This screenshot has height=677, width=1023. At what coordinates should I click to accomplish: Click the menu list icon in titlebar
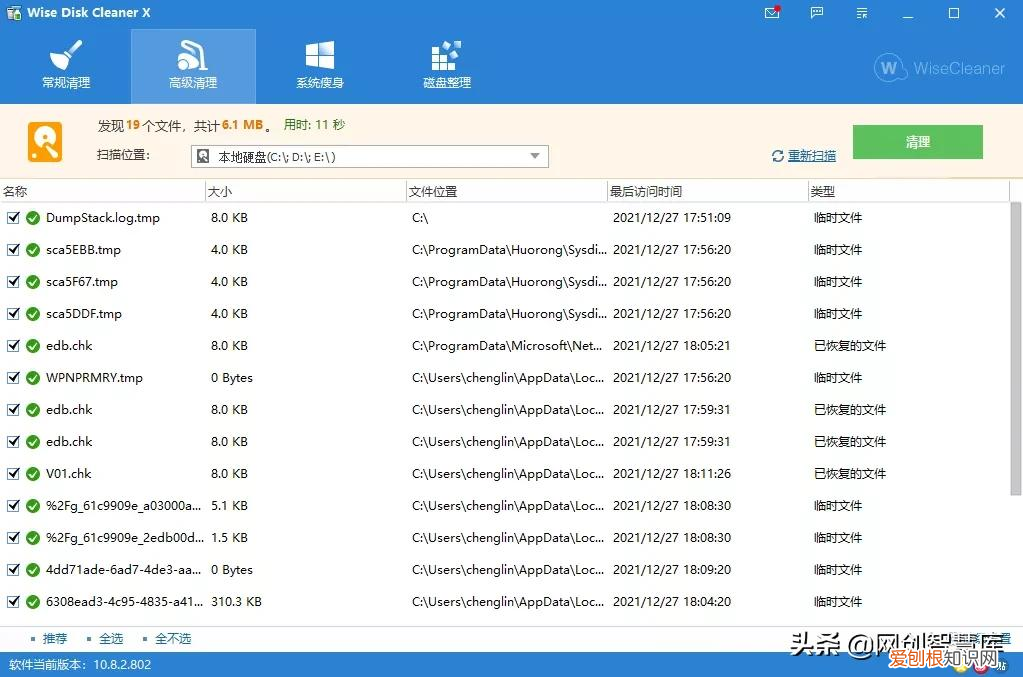point(861,13)
